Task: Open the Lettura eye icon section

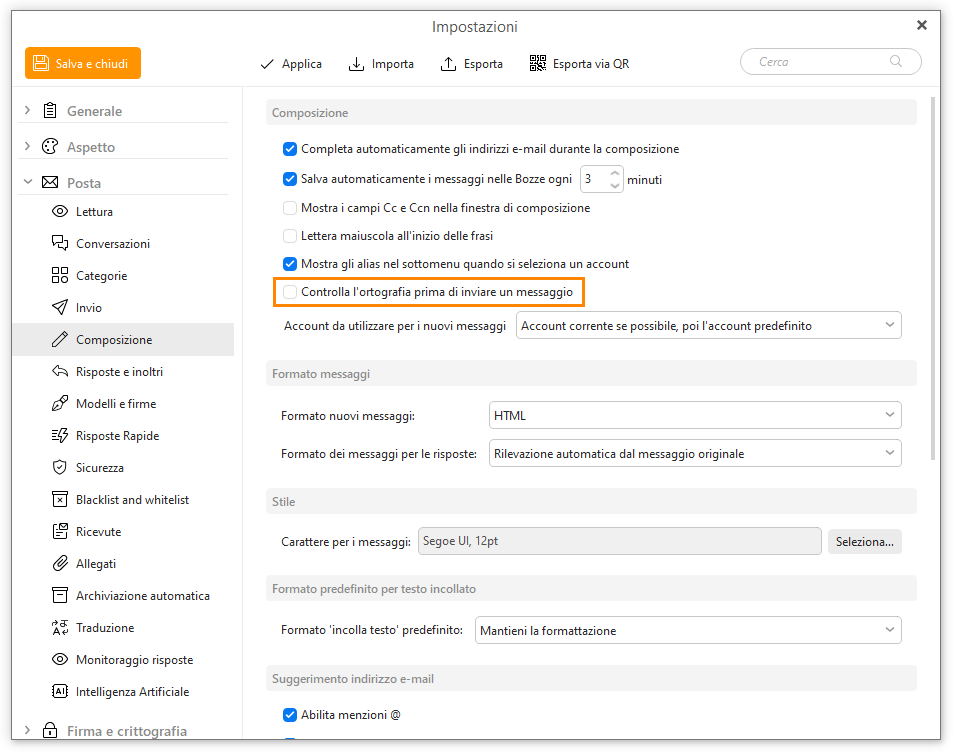Action: [x=60, y=212]
